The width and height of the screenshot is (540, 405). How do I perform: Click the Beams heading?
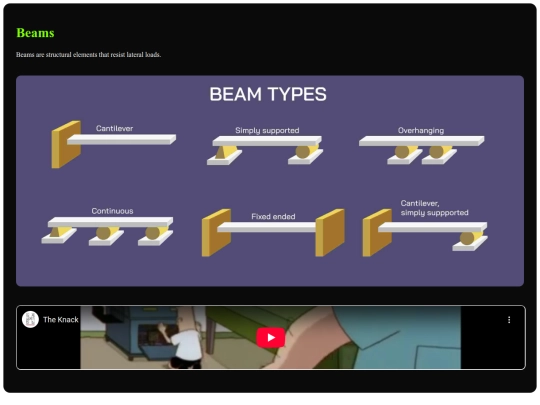pos(35,33)
